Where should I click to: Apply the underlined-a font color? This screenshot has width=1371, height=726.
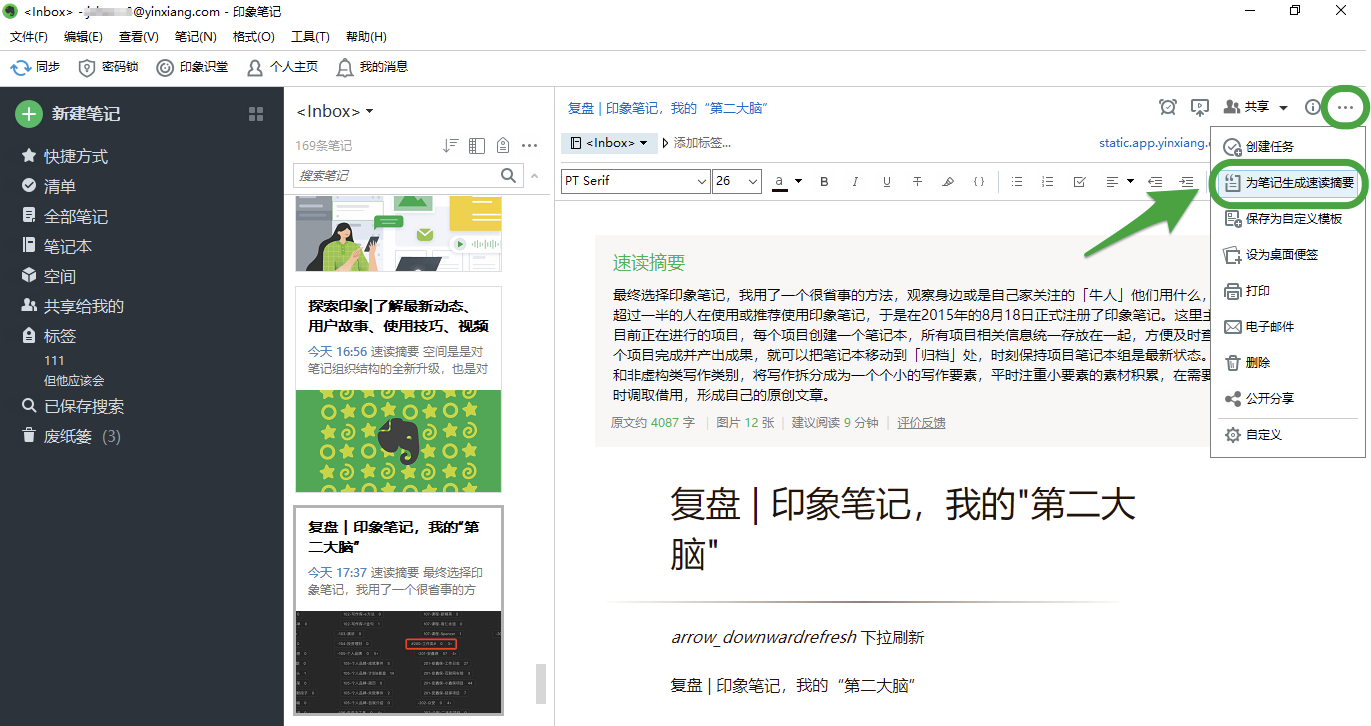tap(779, 181)
